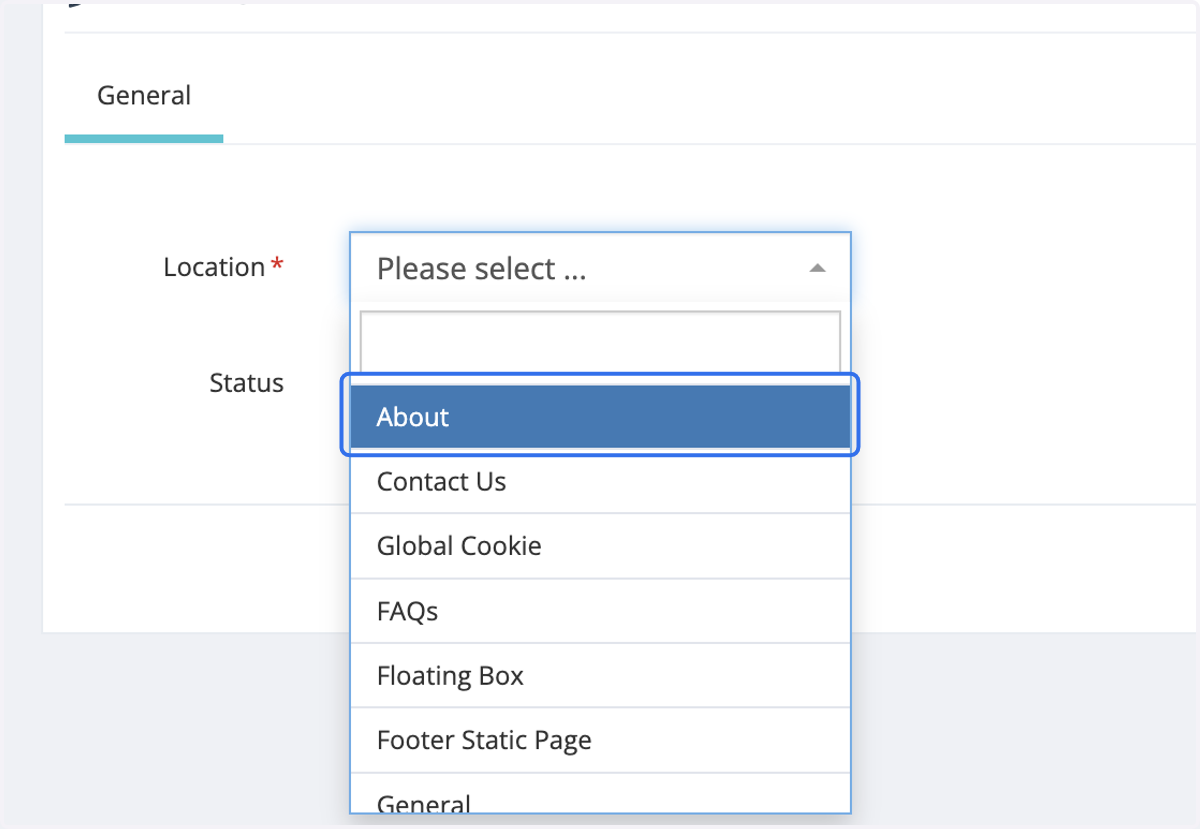This screenshot has width=1200, height=829.
Task: Focus the search box inside the Location dropdown
Action: tap(600, 342)
